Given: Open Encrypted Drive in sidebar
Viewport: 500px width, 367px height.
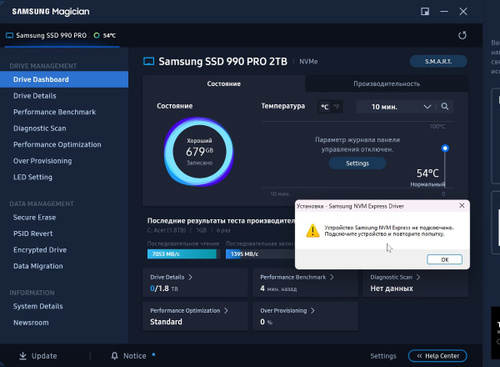Looking at the screenshot, I should pos(40,250).
